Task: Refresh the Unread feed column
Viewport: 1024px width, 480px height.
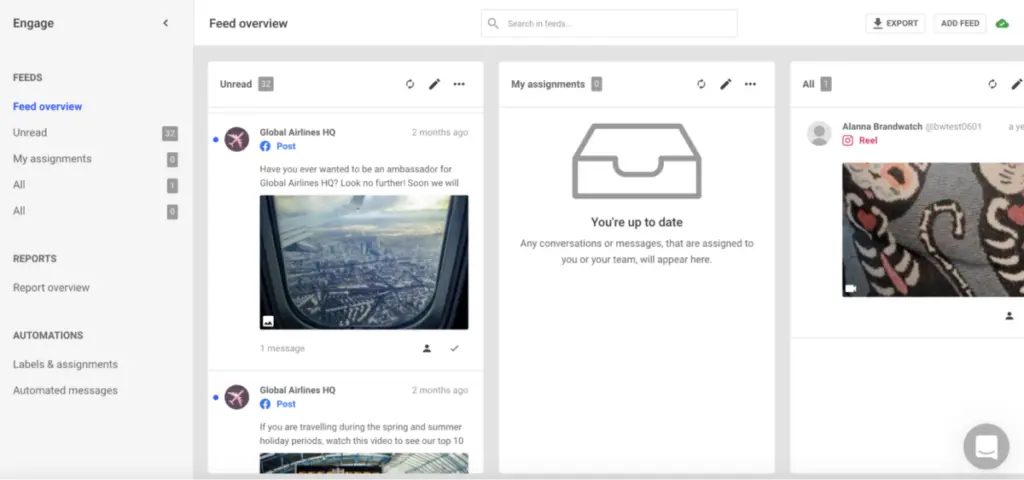Action: click(x=410, y=84)
